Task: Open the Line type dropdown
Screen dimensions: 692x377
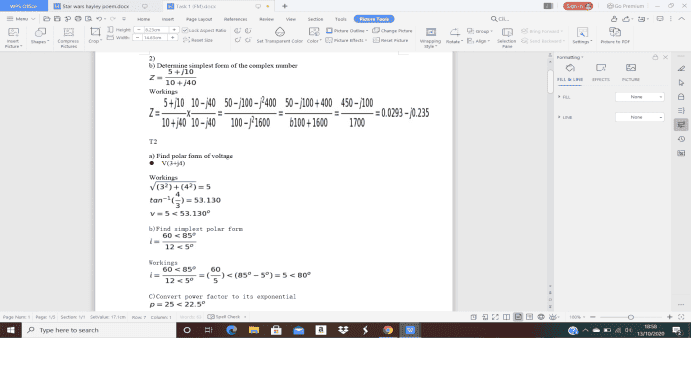Action: pyautogui.click(x=639, y=117)
